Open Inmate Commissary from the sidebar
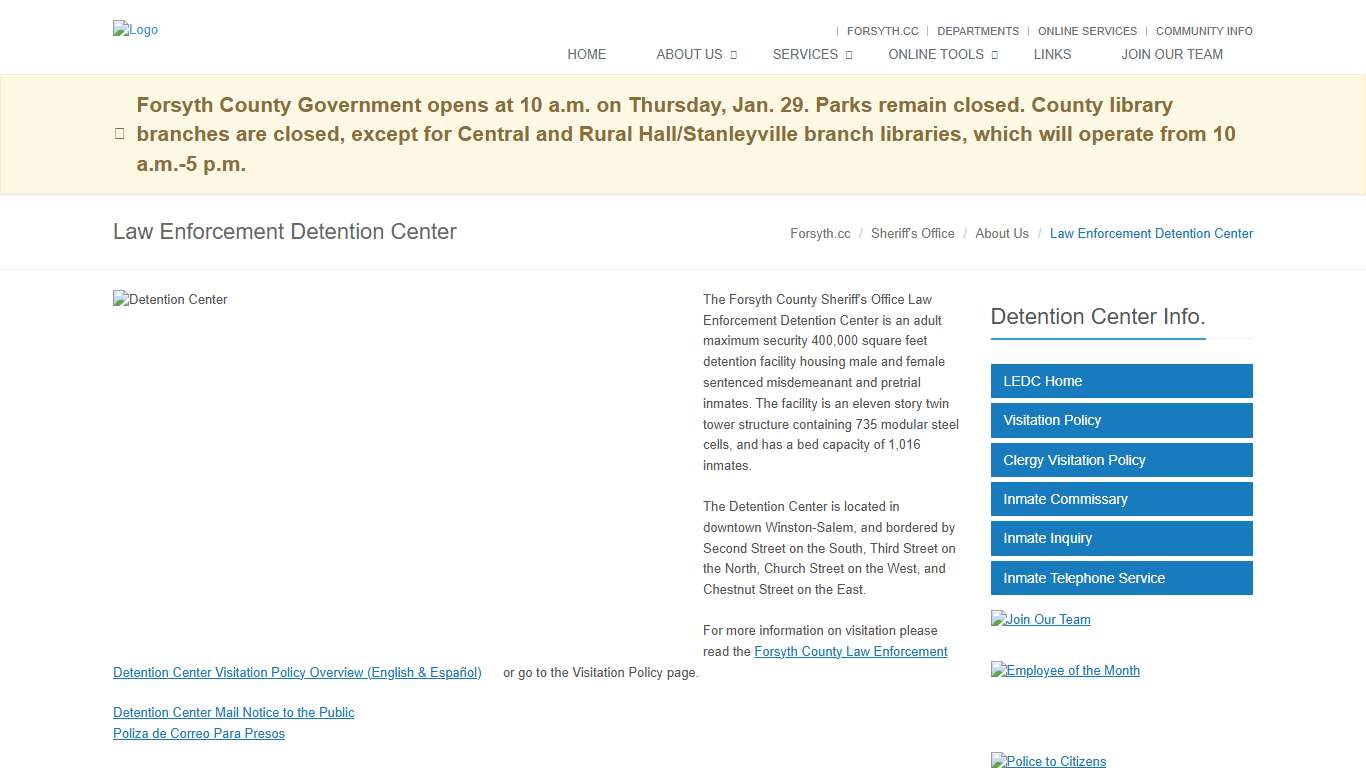The height and width of the screenshot is (768, 1366). [x=1121, y=499]
